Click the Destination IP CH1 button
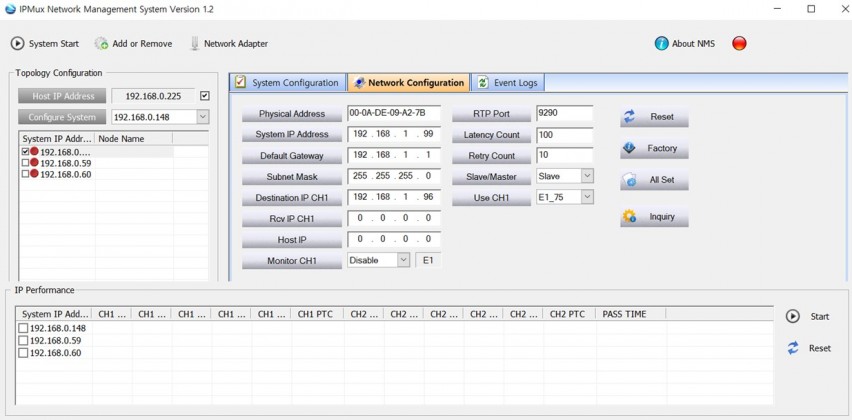Screen dimensions: 852x420 pyautogui.click(x=292, y=198)
